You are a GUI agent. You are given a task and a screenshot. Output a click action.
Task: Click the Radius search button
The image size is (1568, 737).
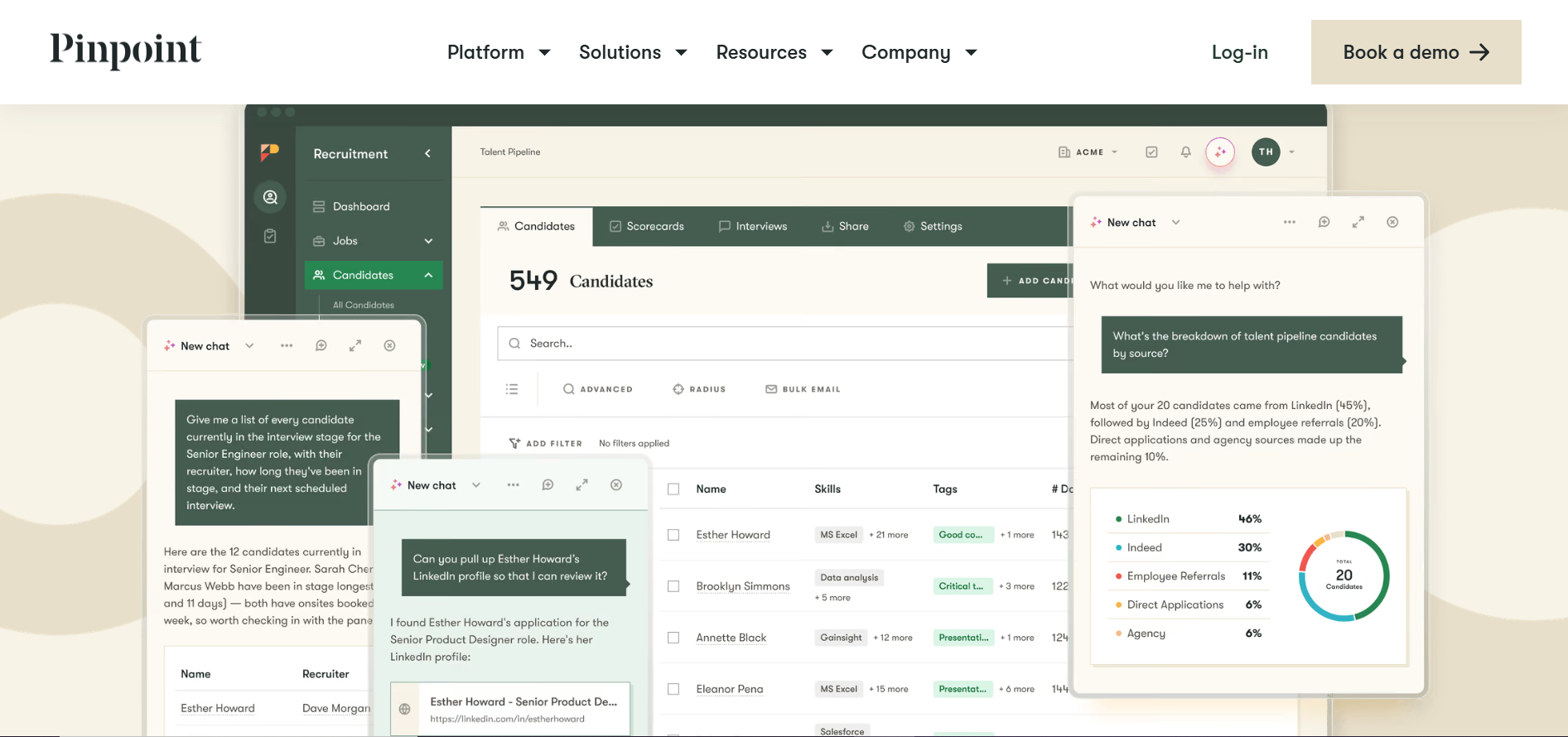699,389
